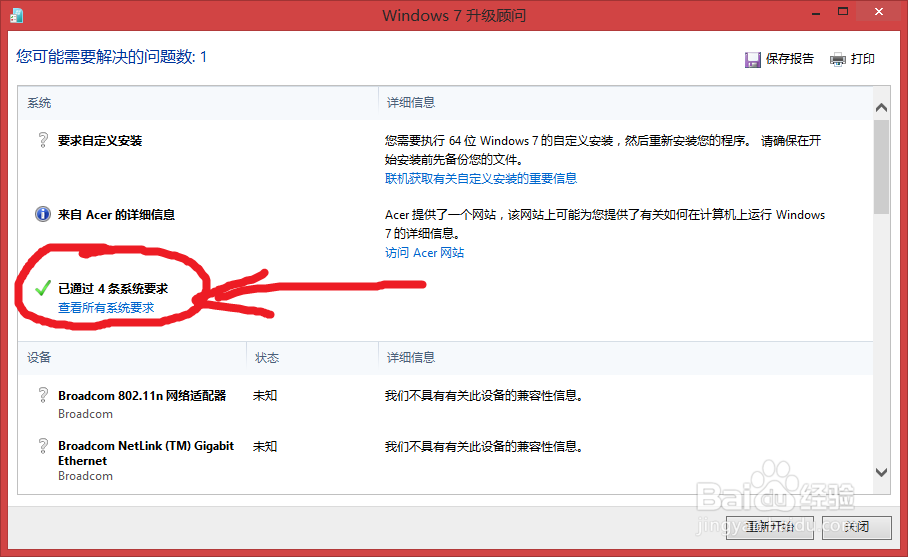Screen dimensions: 908x557
Task: Click the 系统 column header
Action: pyautogui.click(x=39, y=103)
